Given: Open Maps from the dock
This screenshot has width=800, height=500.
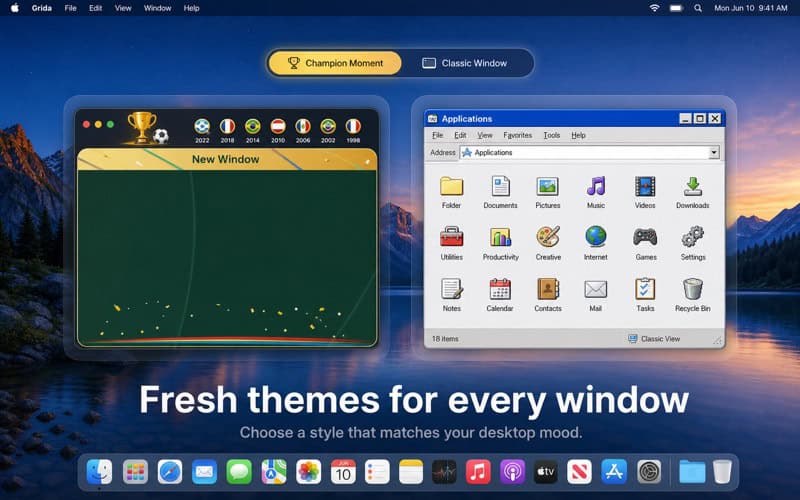Looking at the screenshot, I should [273, 471].
